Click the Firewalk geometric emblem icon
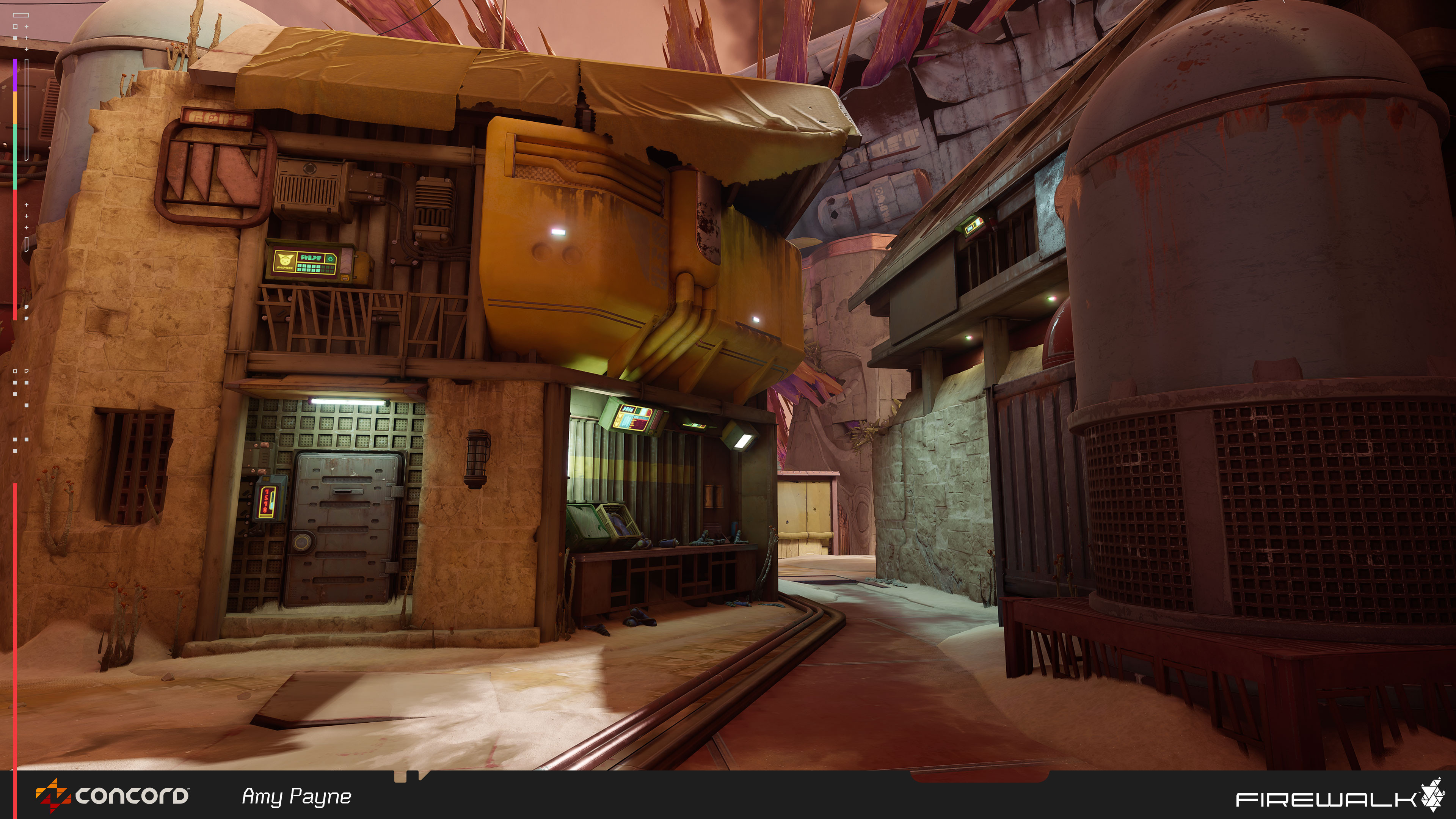 (x=1433, y=795)
